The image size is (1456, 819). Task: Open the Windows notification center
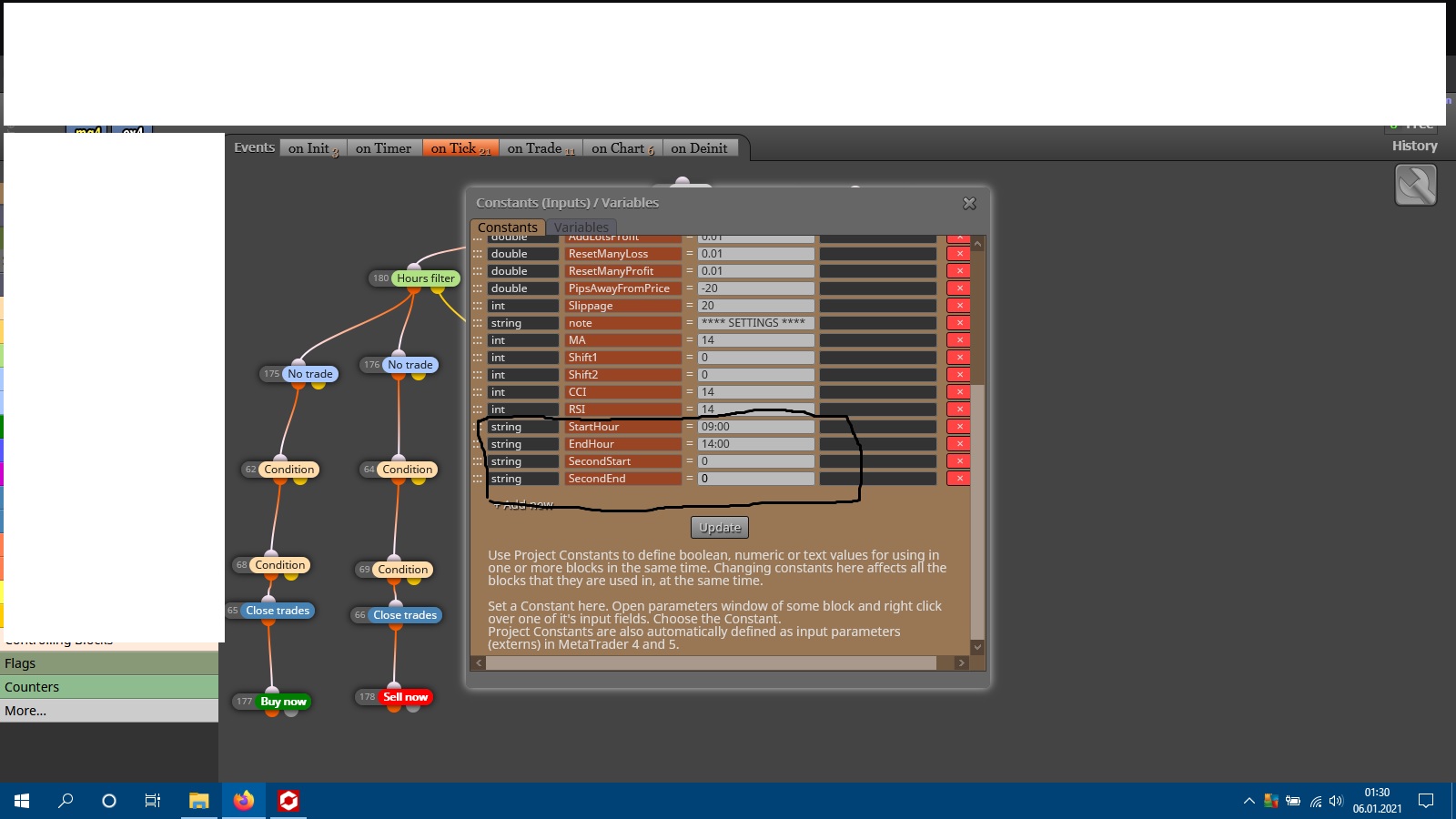pos(1426,801)
